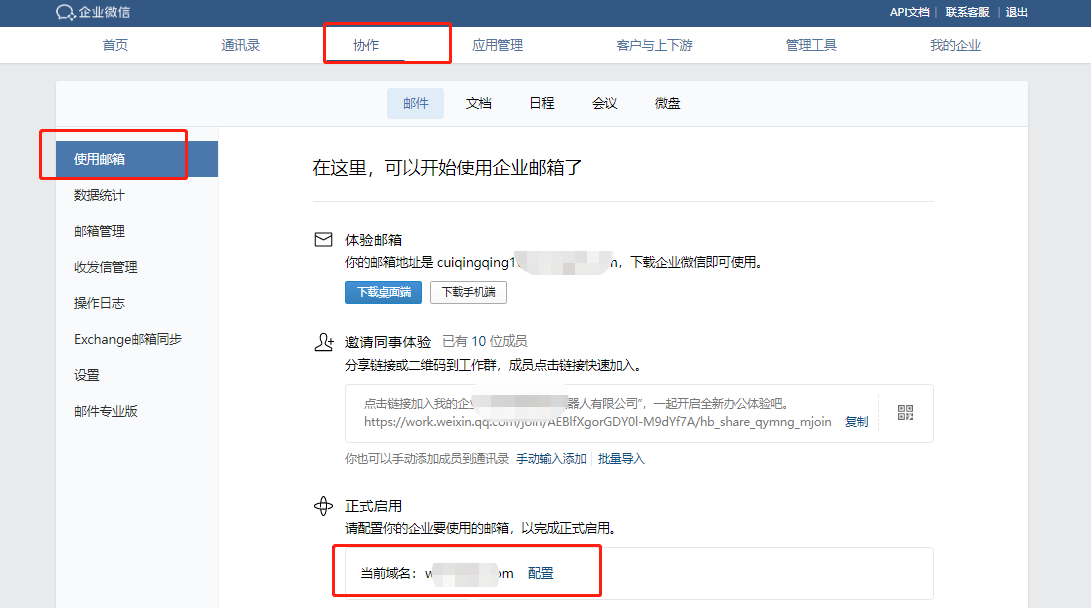1091x608 pixels.
Task: Click the 下载桌面端 button
Action: 383,292
